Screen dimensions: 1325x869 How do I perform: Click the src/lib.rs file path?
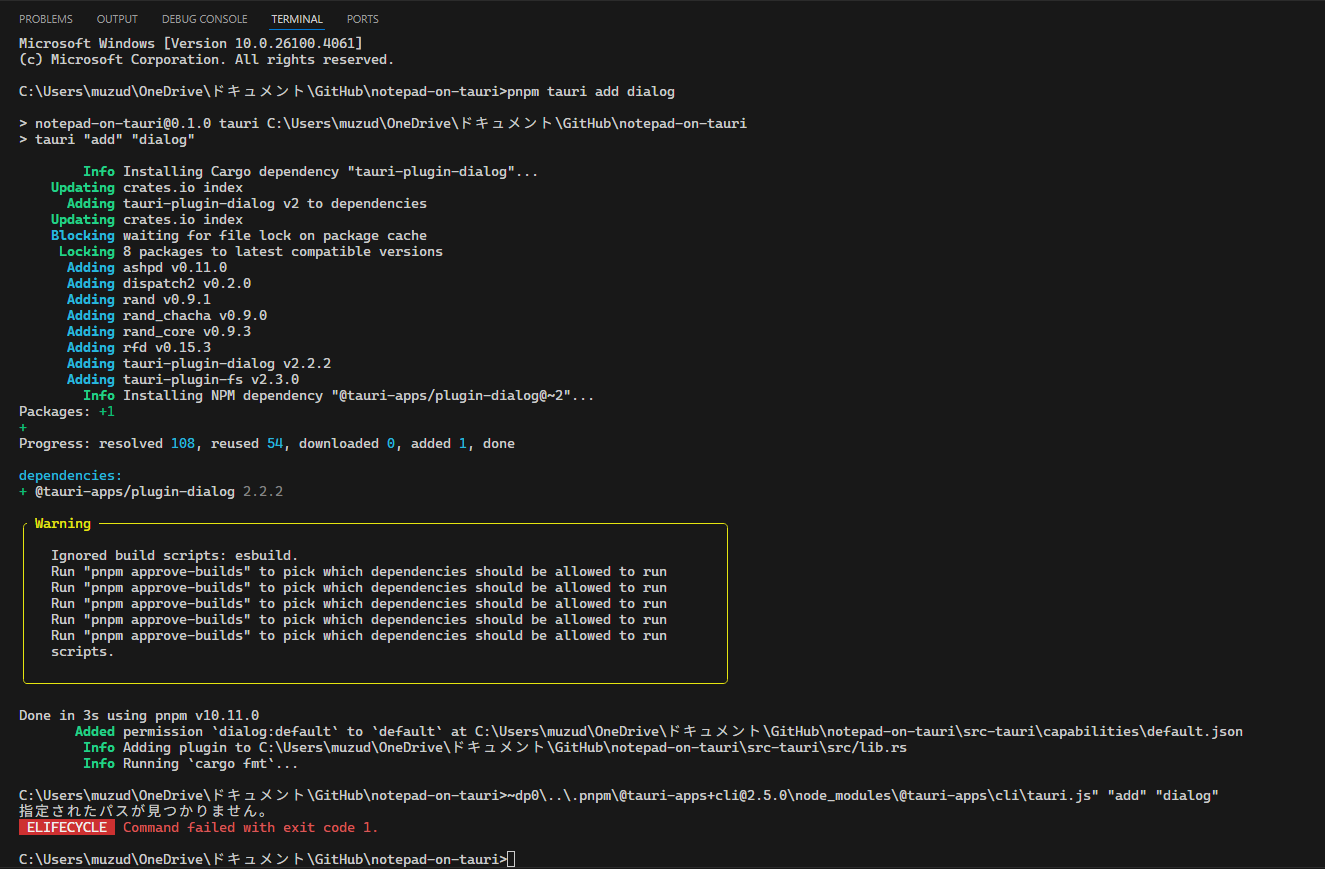coord(583,748)
